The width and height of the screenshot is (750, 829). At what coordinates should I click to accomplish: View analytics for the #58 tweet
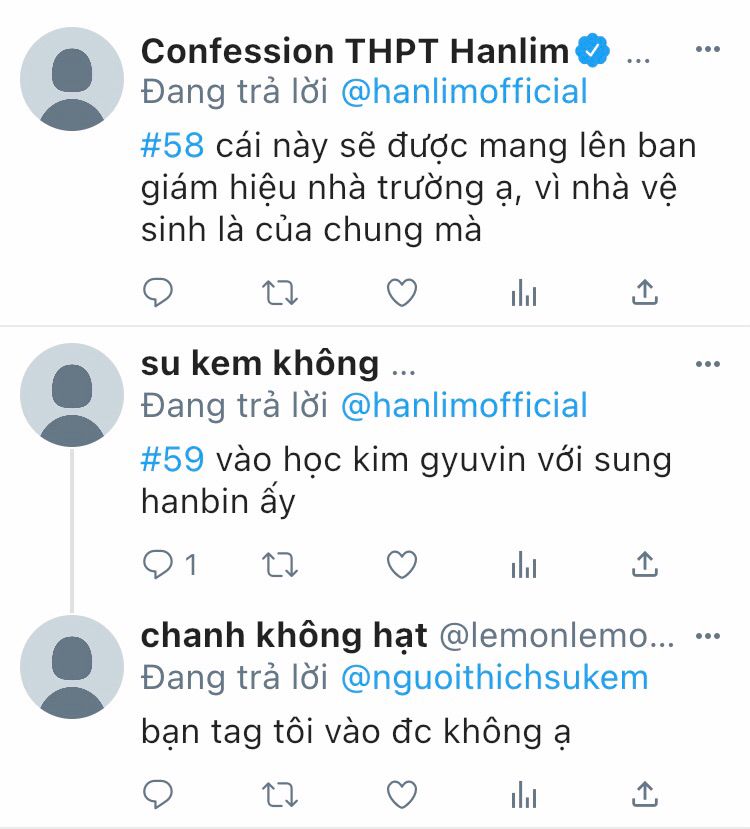[524, 292]
